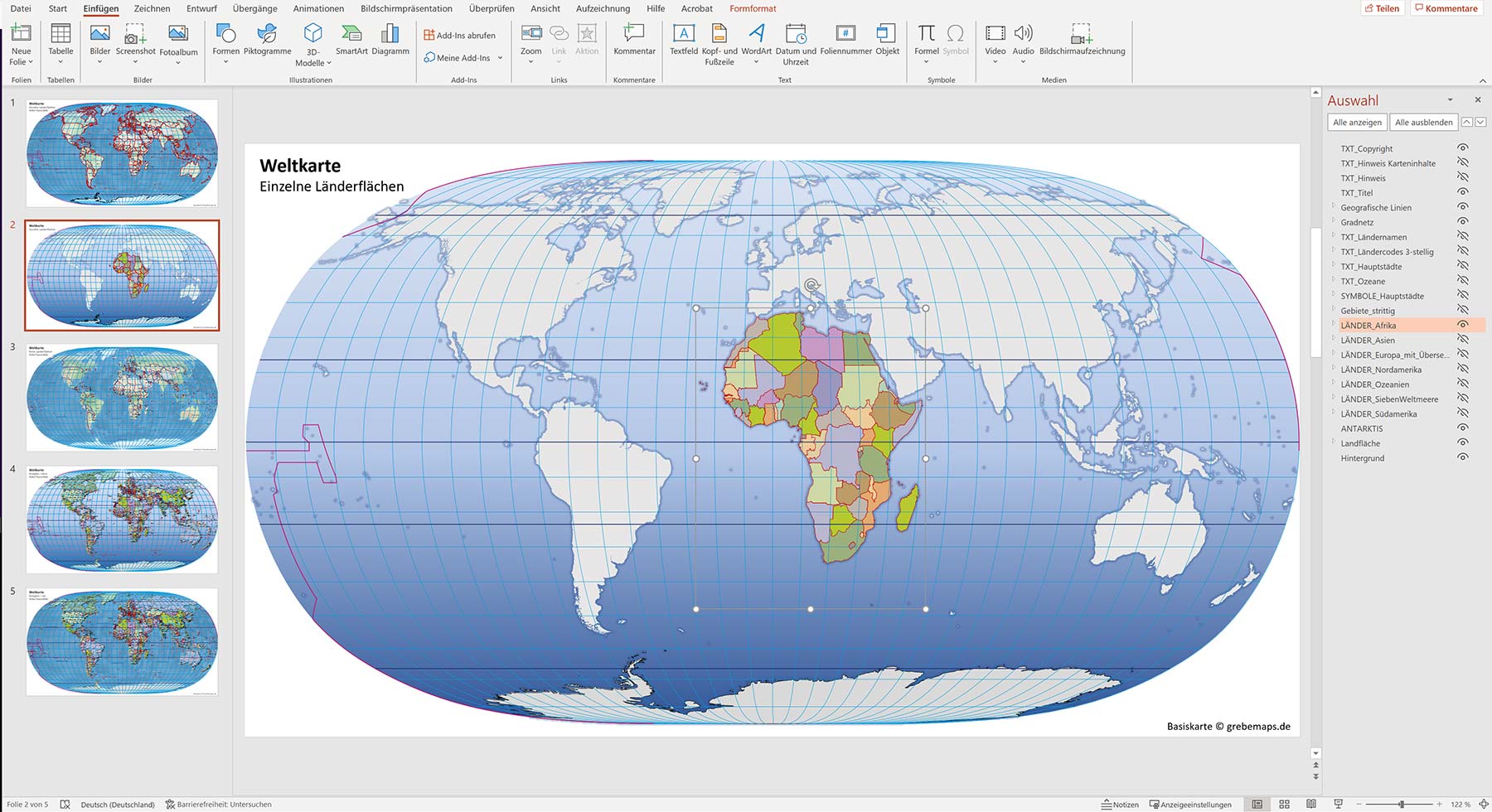The height and width of the screenshot is (812, 1492).
Task: Adjust the zoom slider in status bar
Action: [x=1401, y=804]
